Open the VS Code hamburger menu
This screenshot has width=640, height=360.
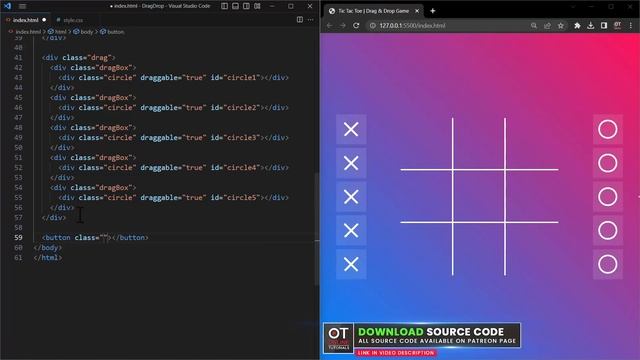tap(22, 6)
